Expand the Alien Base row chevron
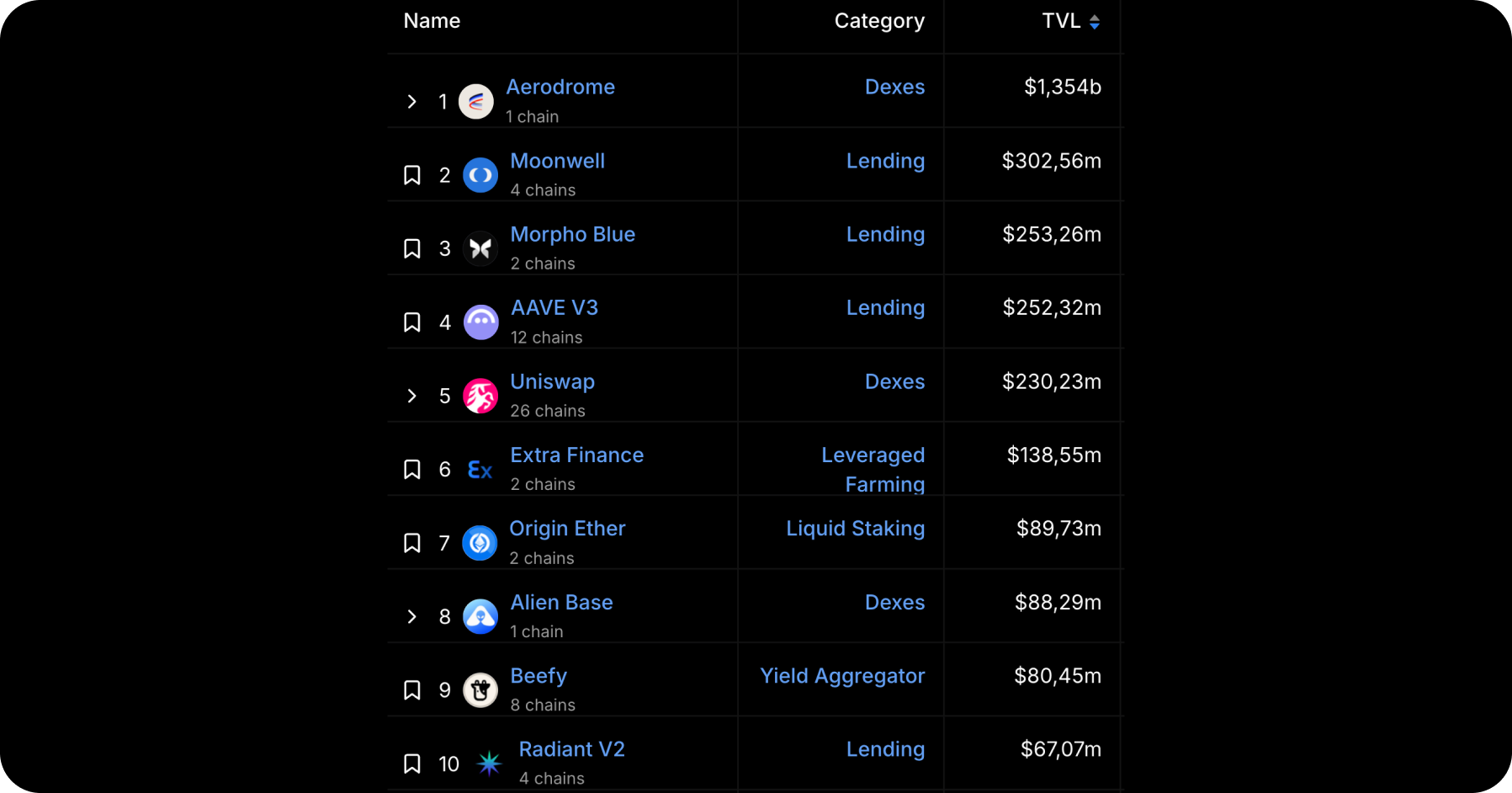 pyautogui.click(x=412, y=616)
